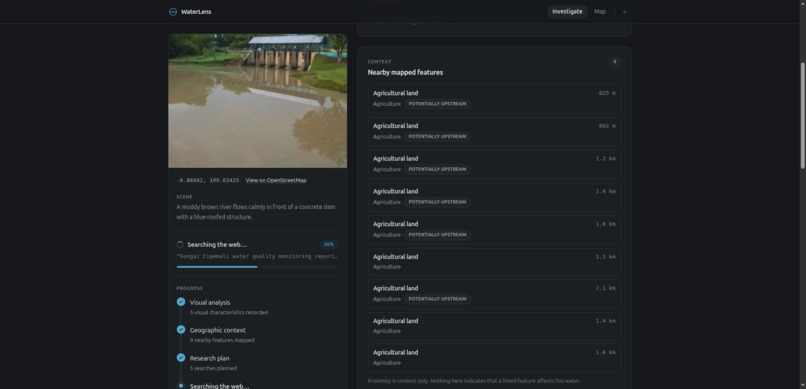
Task: Click '5 visual characteristics recorded' text
Action: pyautogui.click(x=229, y=312)
